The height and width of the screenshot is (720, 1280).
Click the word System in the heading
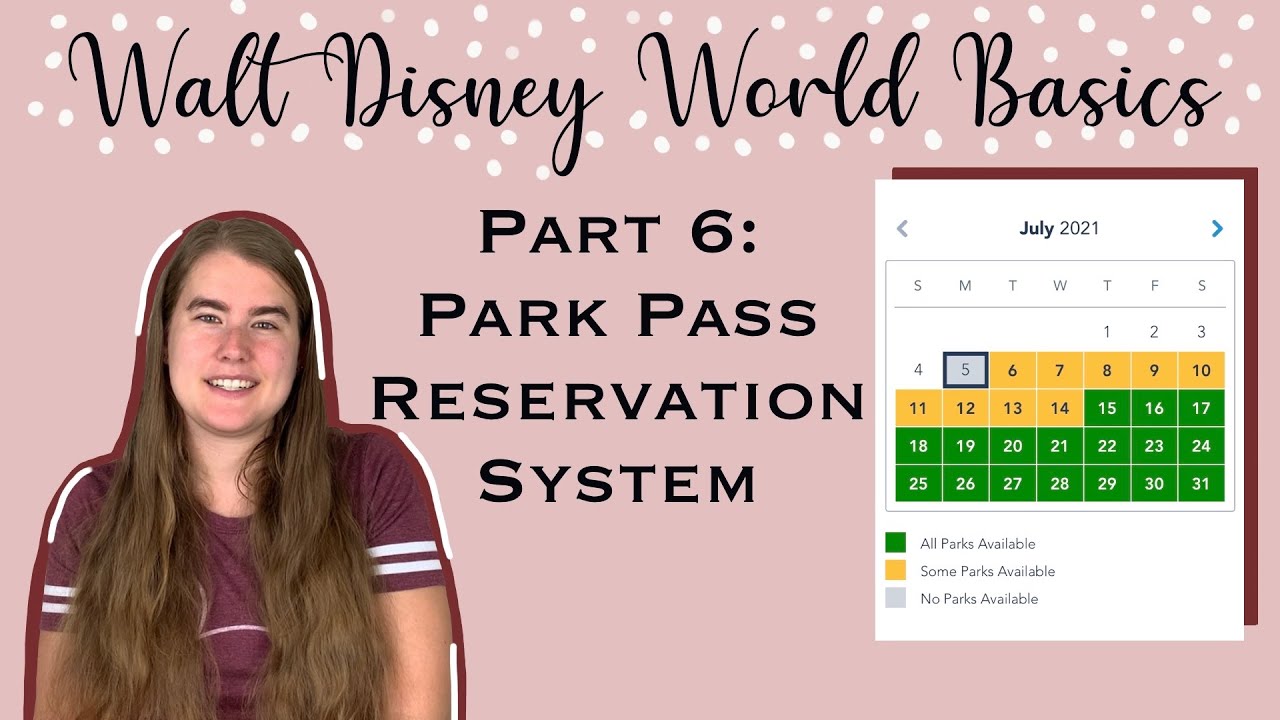coord(617,481)
